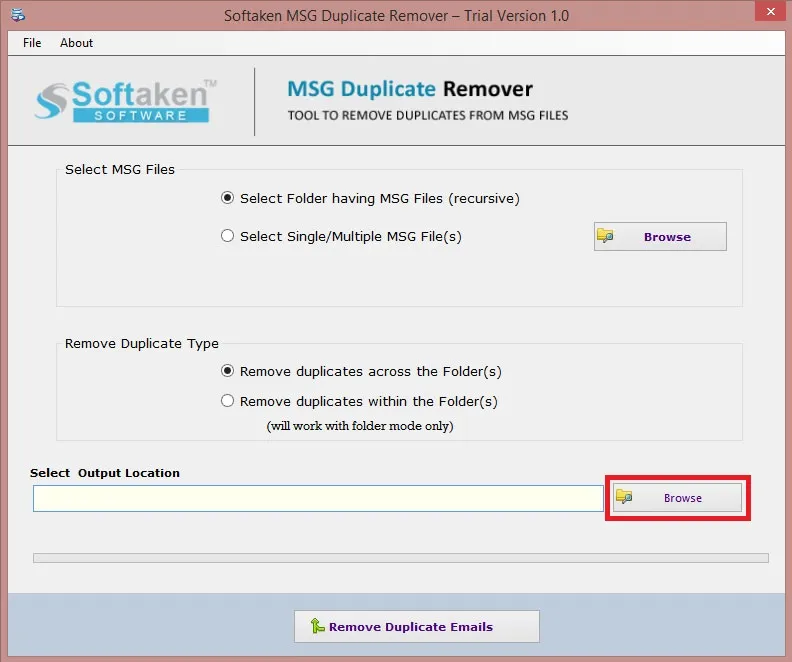The height and width of the screenshot is (662, 792).
Task: Click Remove Duplicate Emails button
Action: click(417, 627)
